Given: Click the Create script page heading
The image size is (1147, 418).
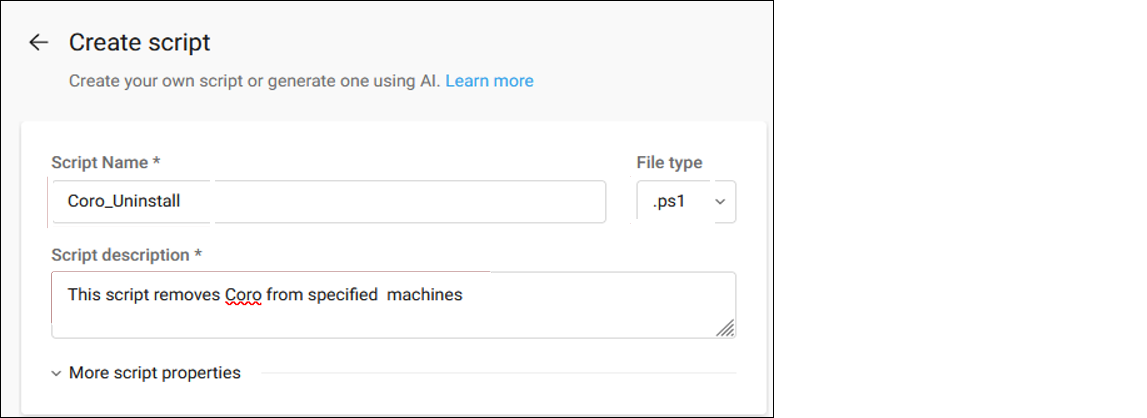Looking at the screenshot, I should [x=139, y=43].
